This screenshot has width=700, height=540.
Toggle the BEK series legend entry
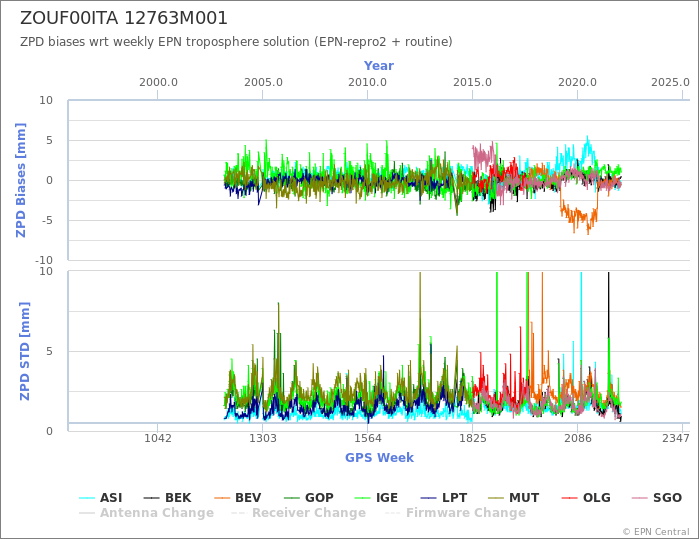(167, 498)
